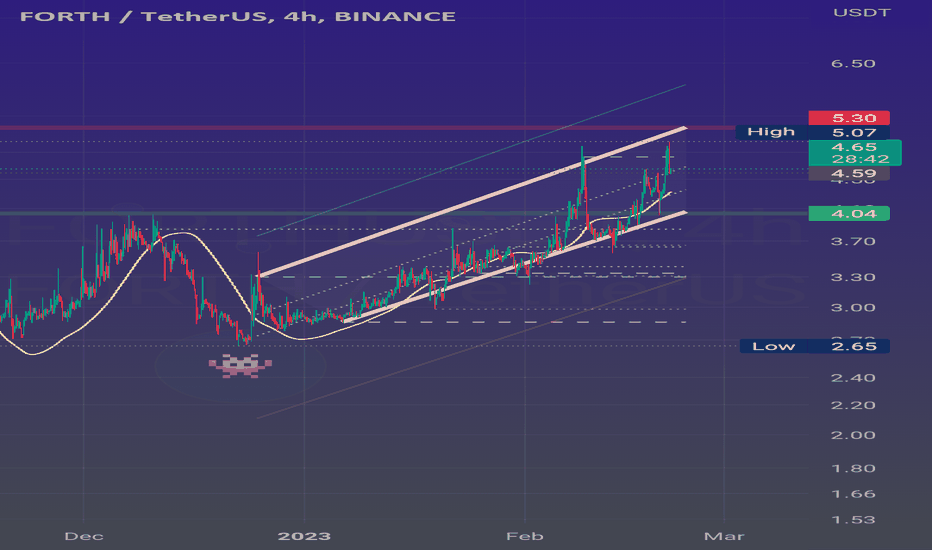
Task: Click the 3.00 price axis value
Action: [x=853, y=308]
